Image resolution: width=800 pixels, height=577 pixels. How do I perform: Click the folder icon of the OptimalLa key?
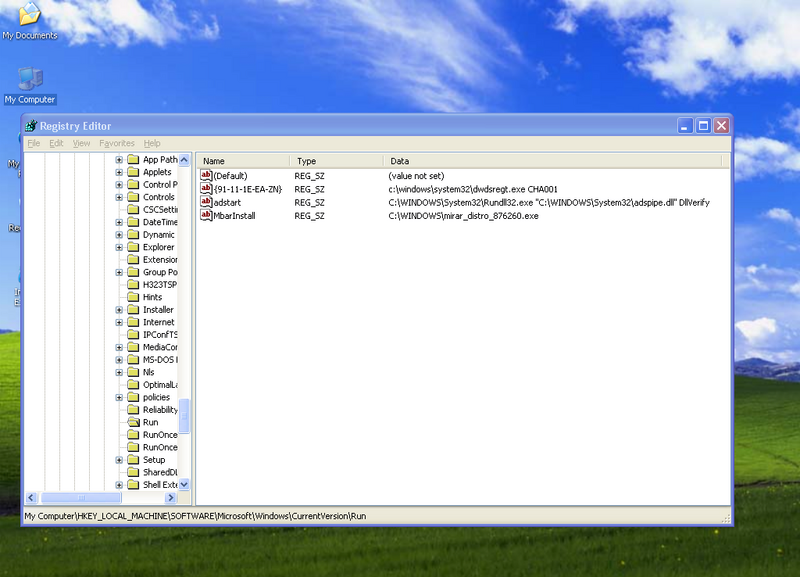pyautogui.click(x=133, y=385)
